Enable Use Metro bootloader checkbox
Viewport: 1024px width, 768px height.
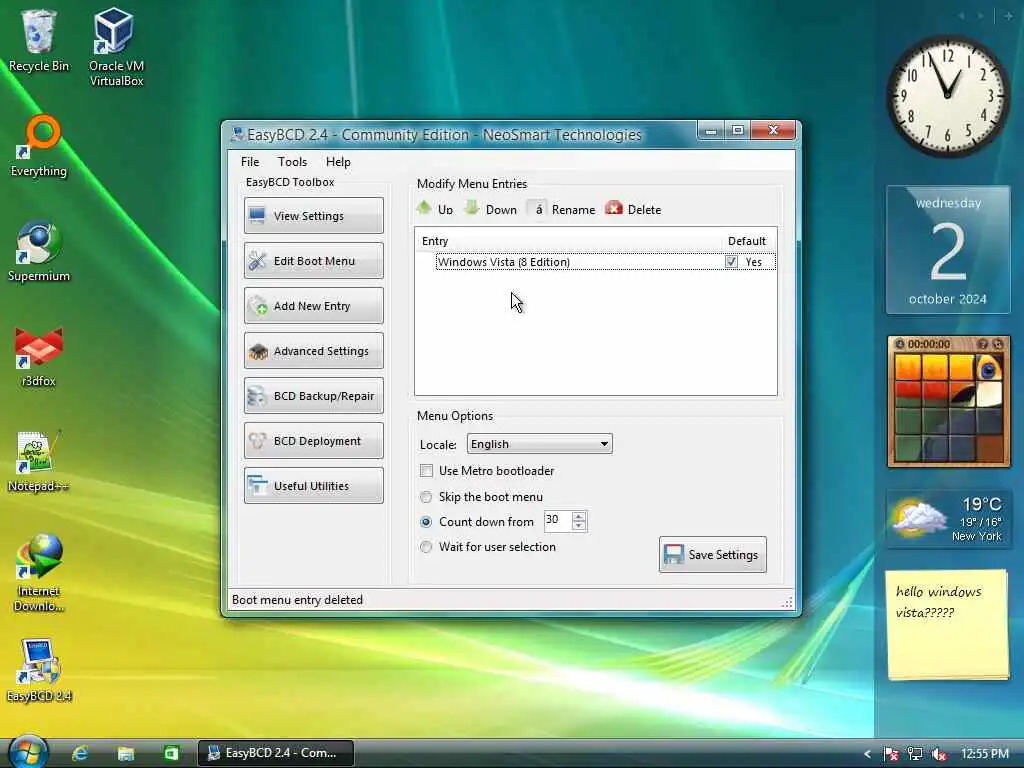click(426, 471)
